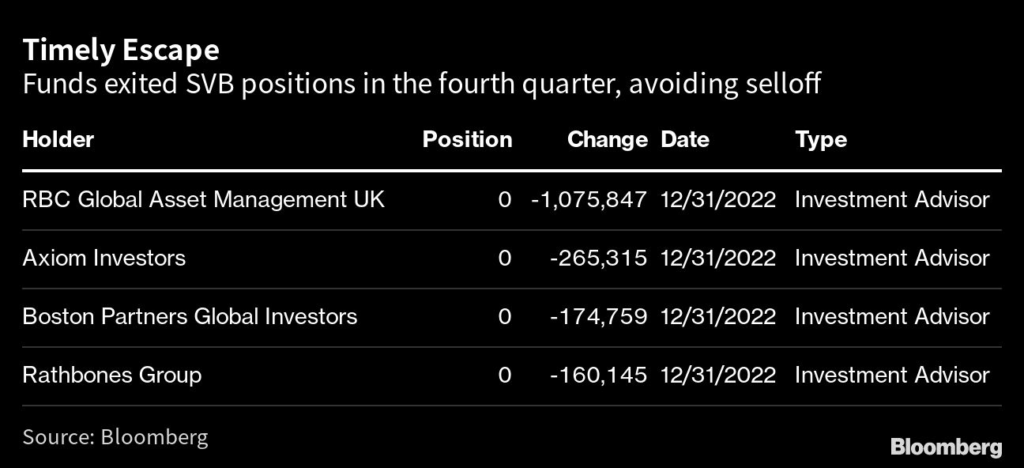The height and width of the screenshot is (468, 1024).
Task: Click the -265,315 change value
Action: tap(599, 258)
